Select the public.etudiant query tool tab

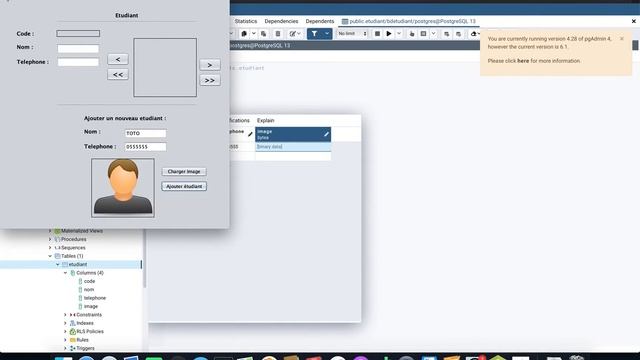point(409,21)
